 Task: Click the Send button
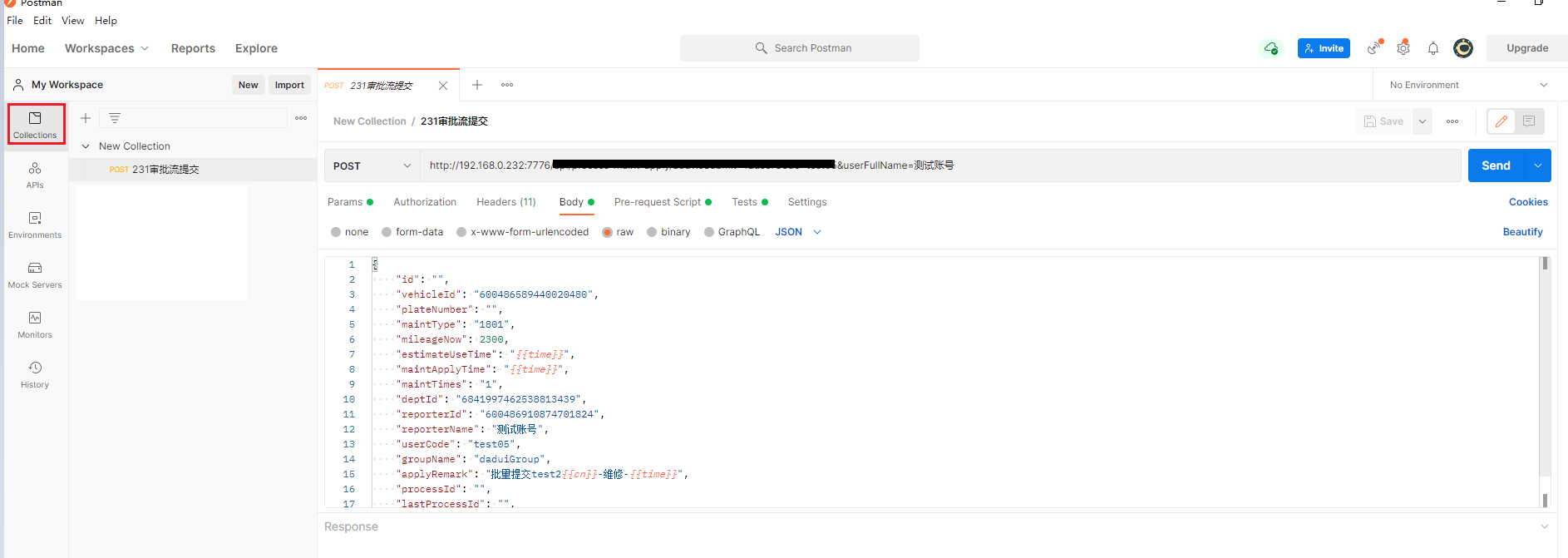pos(1496,165)
